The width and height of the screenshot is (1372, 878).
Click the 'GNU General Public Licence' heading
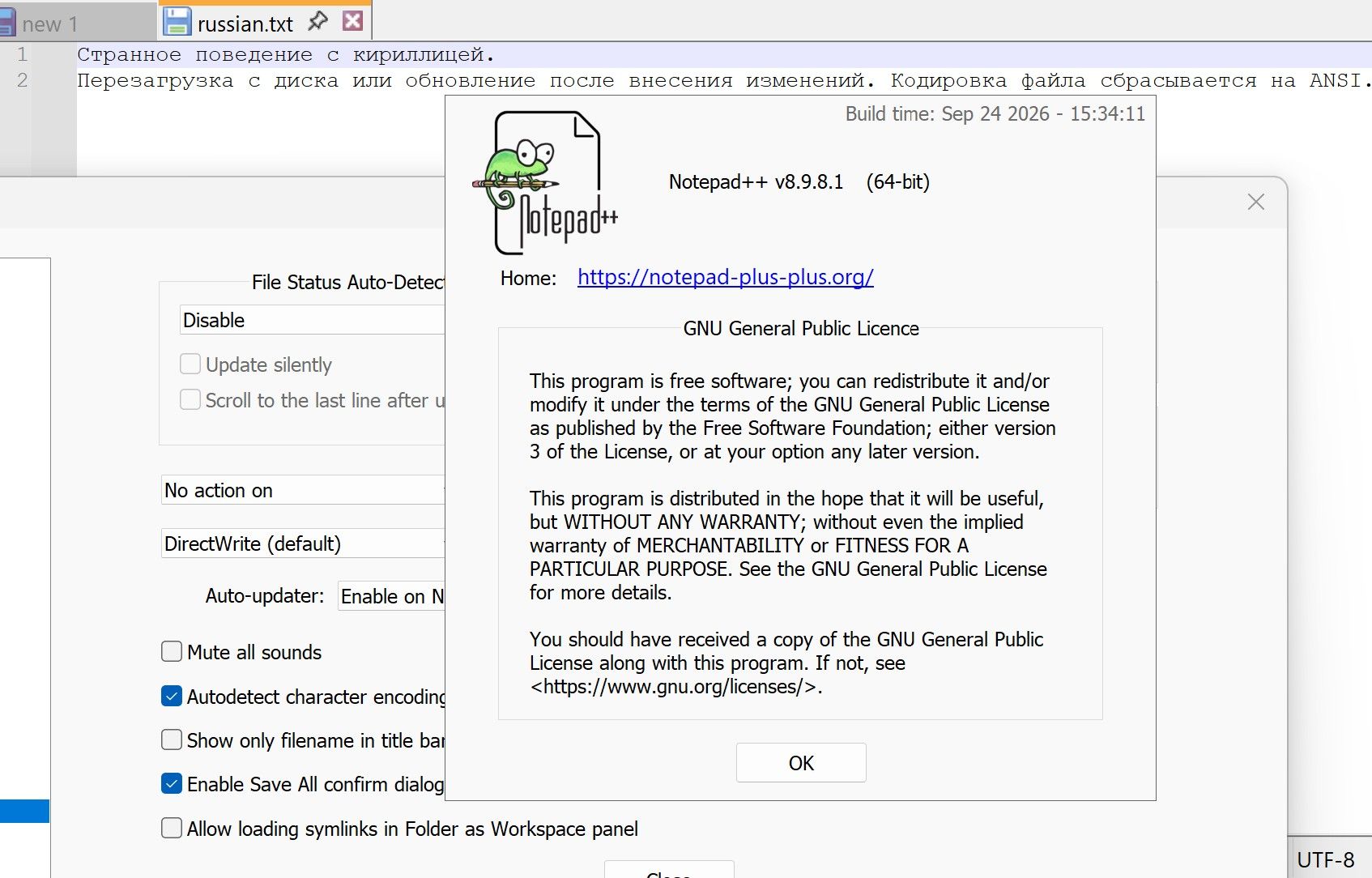pos(801,328)
